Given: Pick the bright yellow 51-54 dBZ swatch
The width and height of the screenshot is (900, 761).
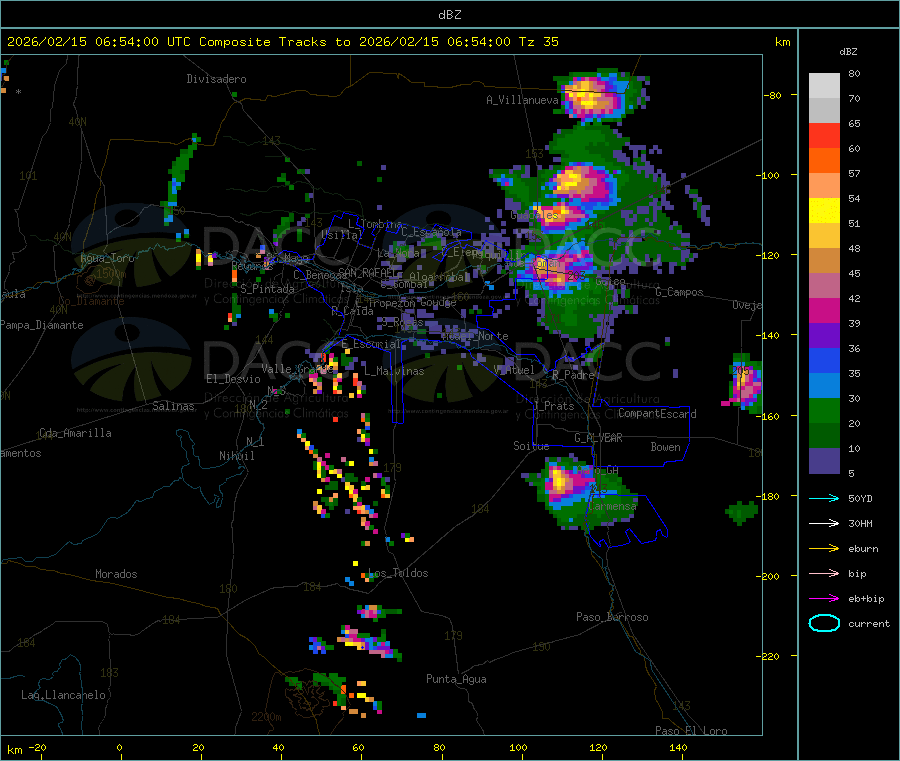Looking at the screenshot, I should click(x=824, y=211).
